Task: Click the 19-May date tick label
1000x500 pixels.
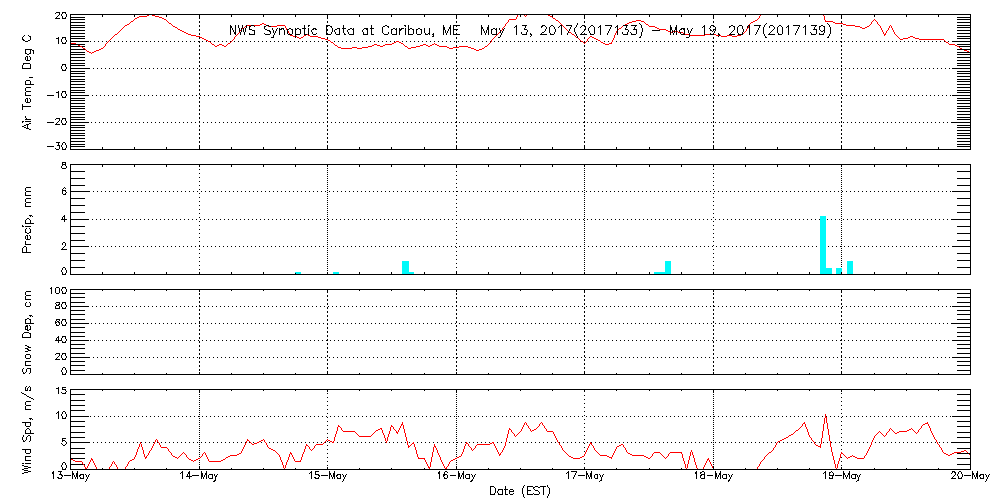Action: coord(841,477)
